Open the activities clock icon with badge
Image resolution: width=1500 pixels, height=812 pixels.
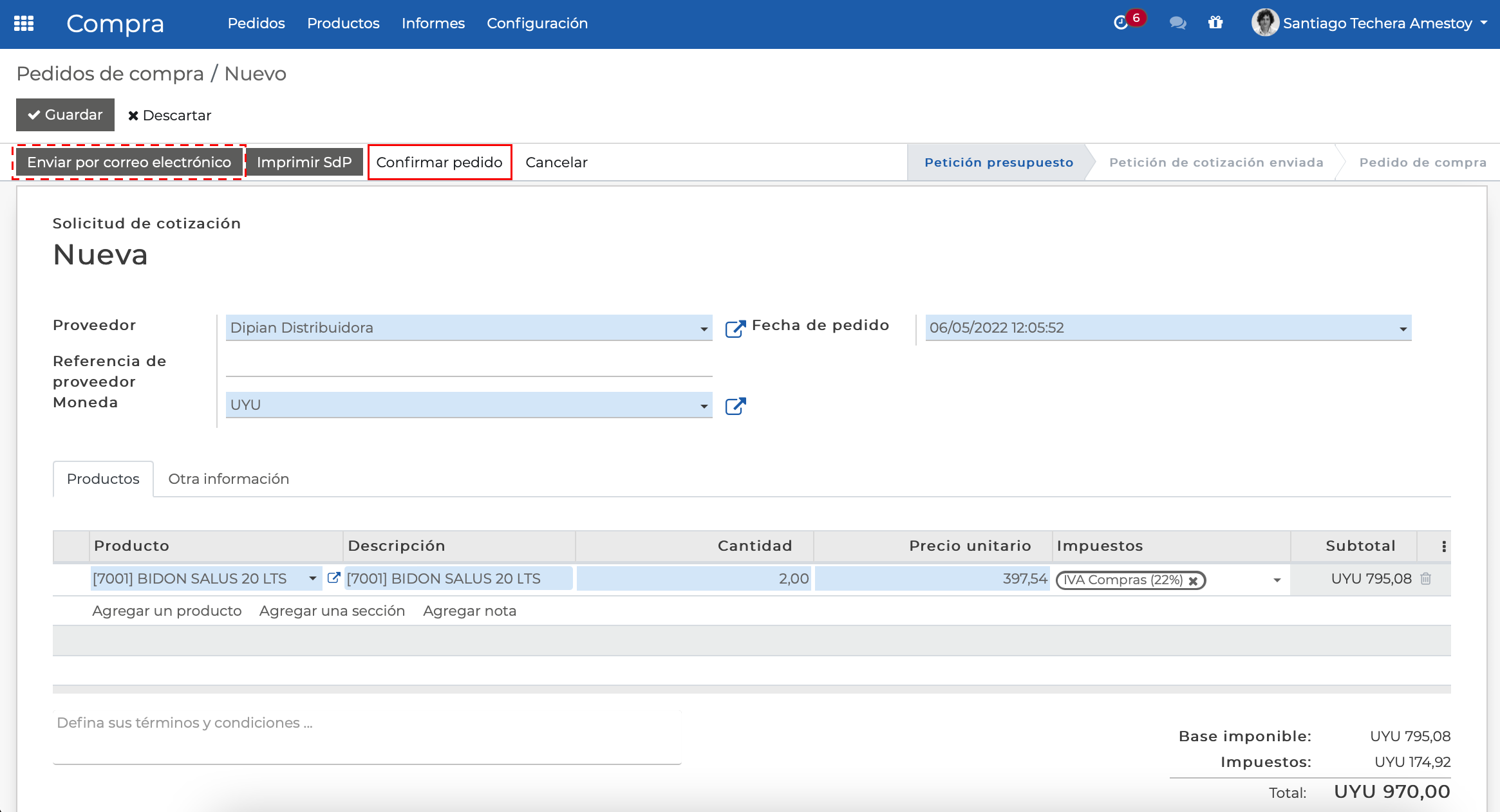point(1121,23)
